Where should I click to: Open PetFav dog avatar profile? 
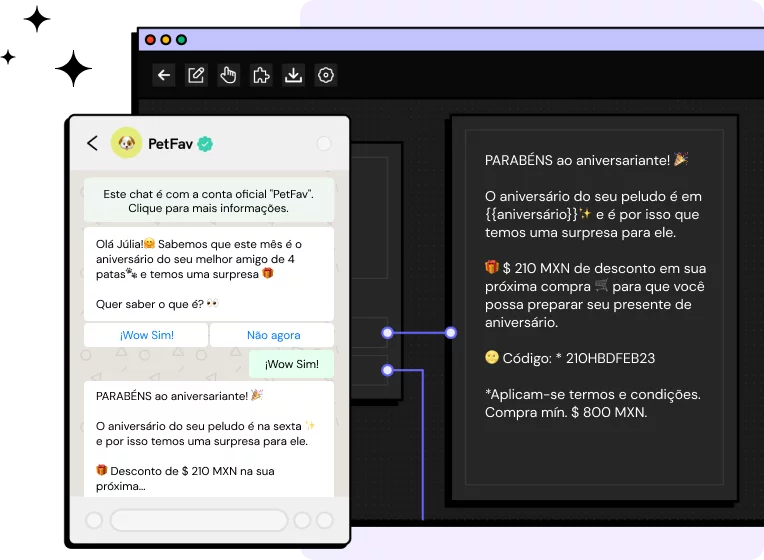127,143
